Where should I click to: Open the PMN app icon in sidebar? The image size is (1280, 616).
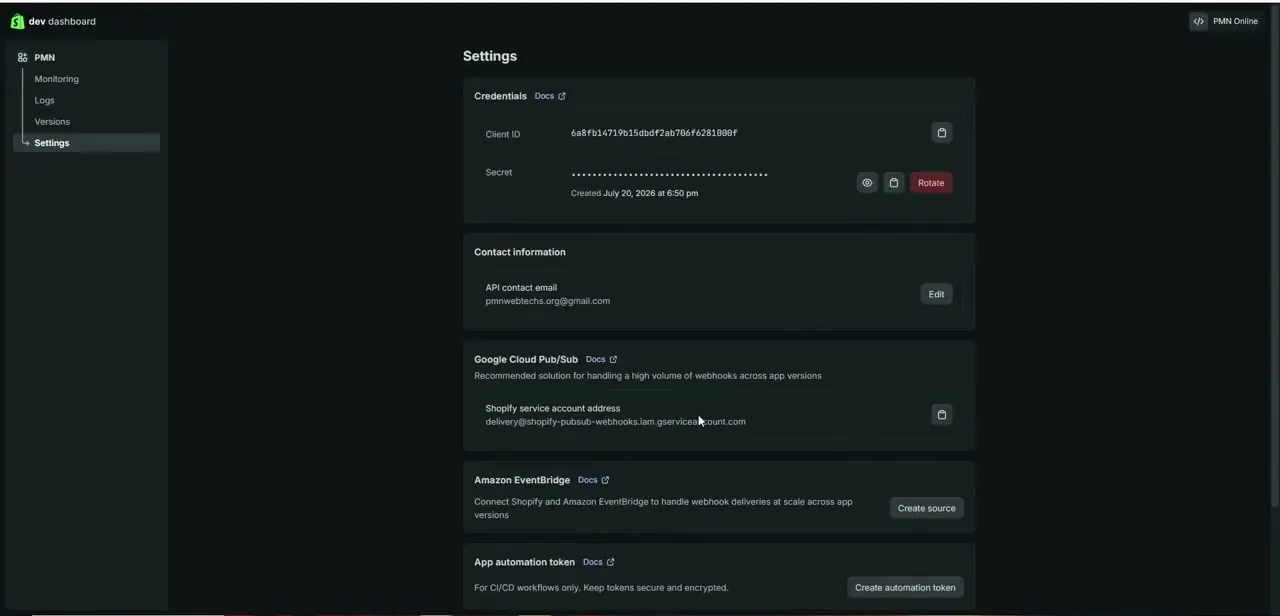pos(22,58)
